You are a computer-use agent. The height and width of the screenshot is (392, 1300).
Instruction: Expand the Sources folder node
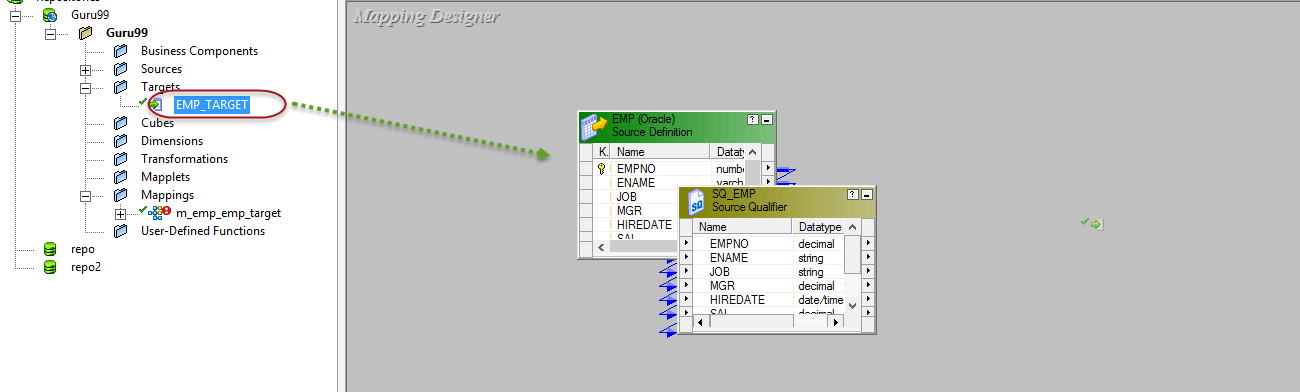(86, 70)
